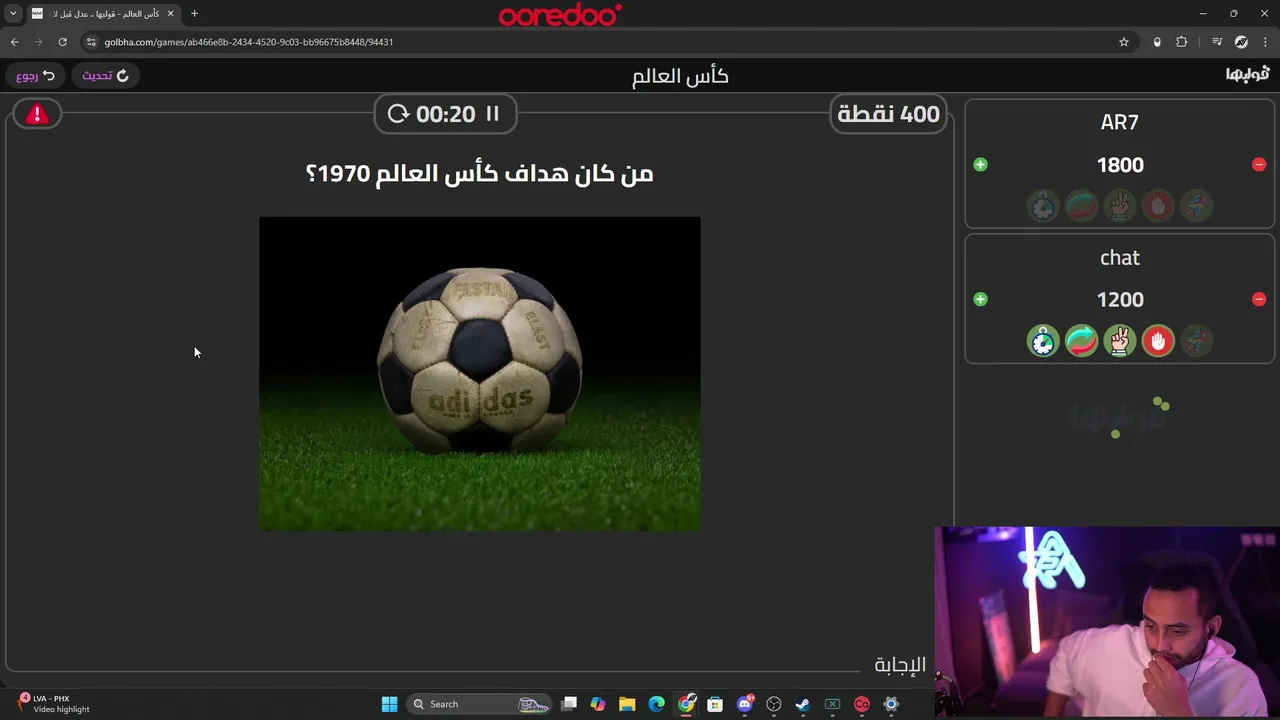The width and height of the screenshot is (1280, 720).
Task: Launch Microsoft Edge from the taskbar
Action: pos(656,704)
